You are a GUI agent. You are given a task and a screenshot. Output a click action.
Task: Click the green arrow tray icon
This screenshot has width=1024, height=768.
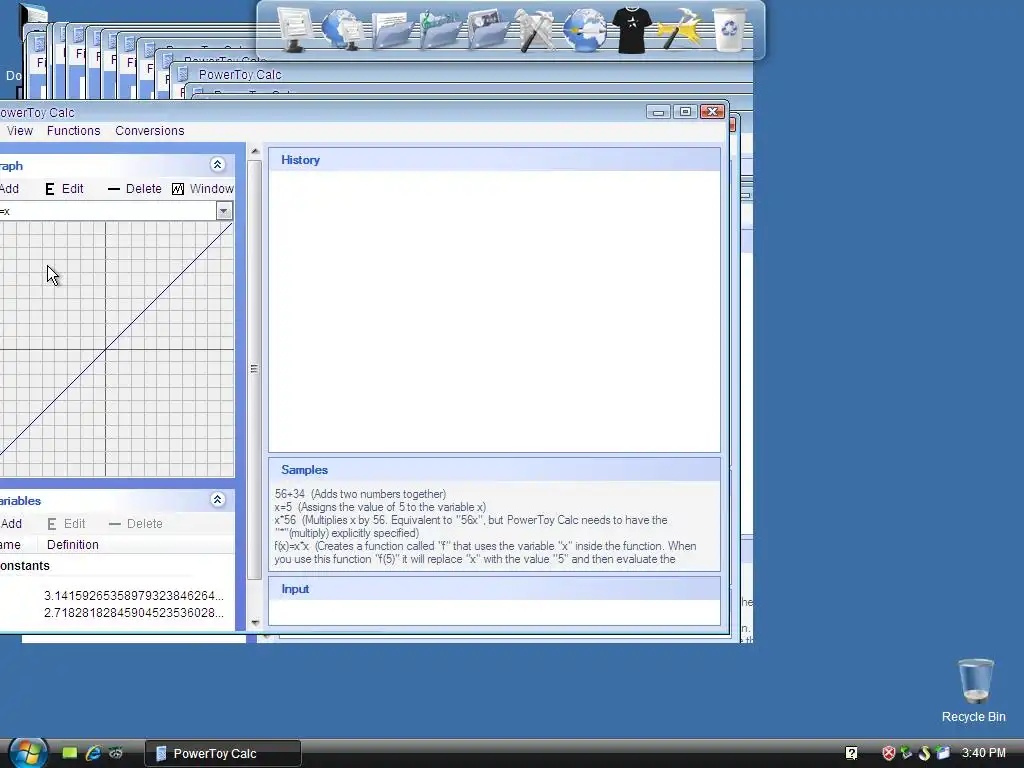pyautogui.click(x=906, y=753)
